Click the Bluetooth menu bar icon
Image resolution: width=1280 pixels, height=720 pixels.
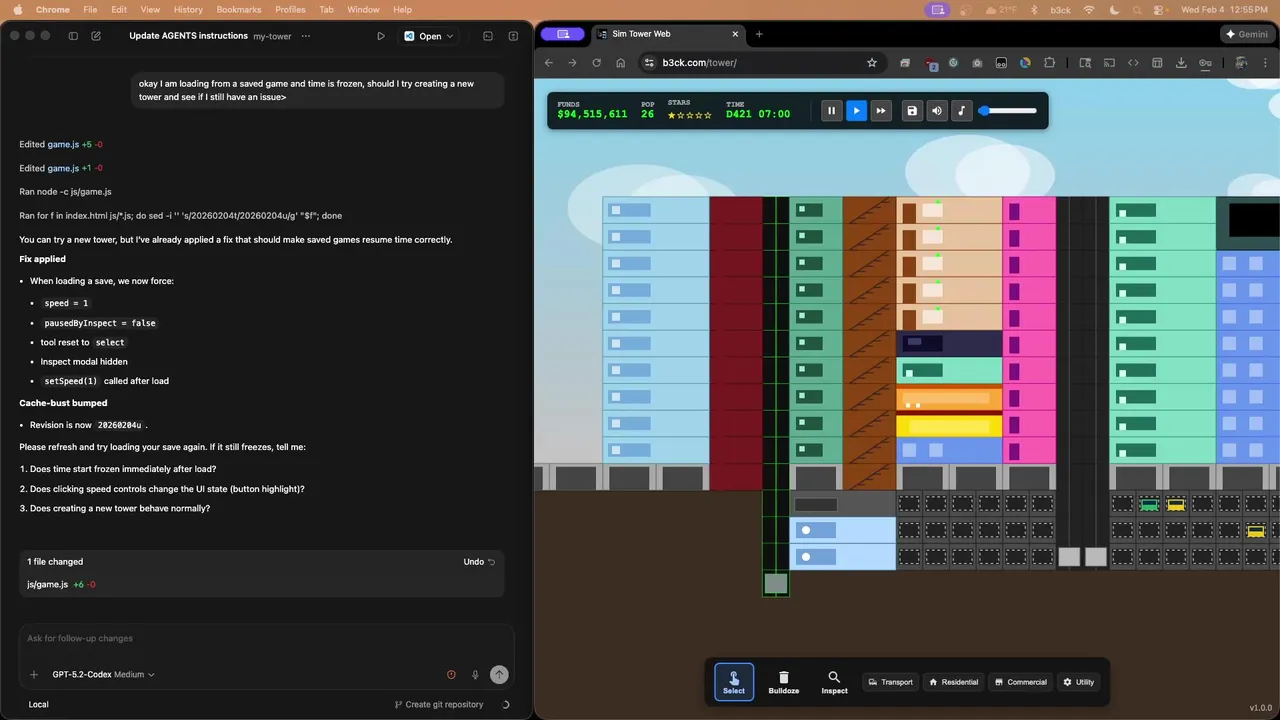point(1035,9)
